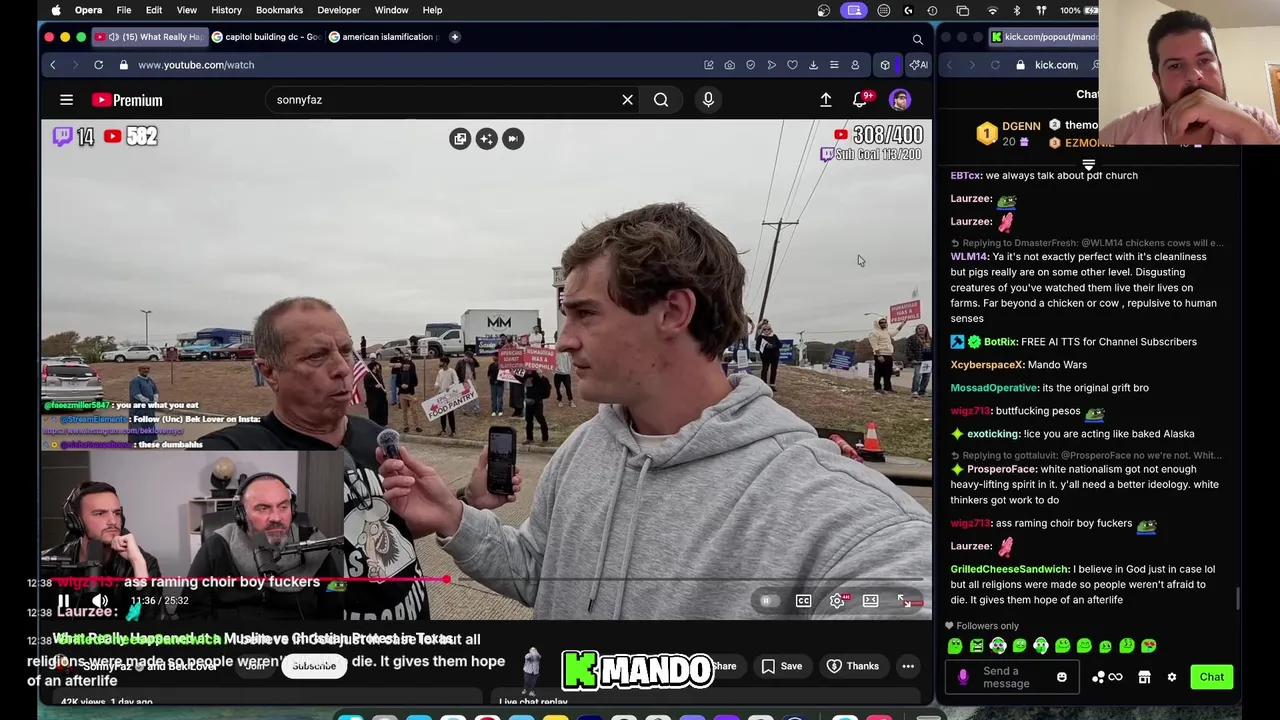Start voice search with microphone icon
This screenshot has width=1280, height=720.
click(708, 100)
